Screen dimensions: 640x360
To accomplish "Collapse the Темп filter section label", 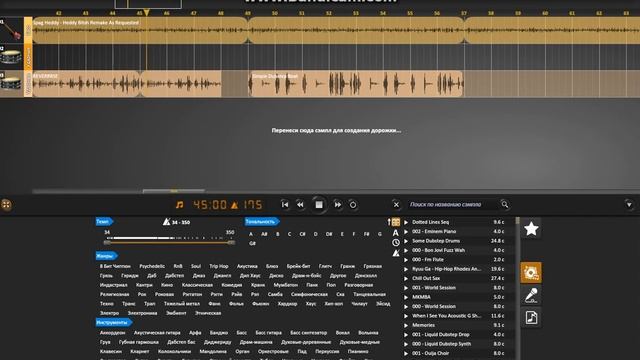I will click(x=104, y=222).
